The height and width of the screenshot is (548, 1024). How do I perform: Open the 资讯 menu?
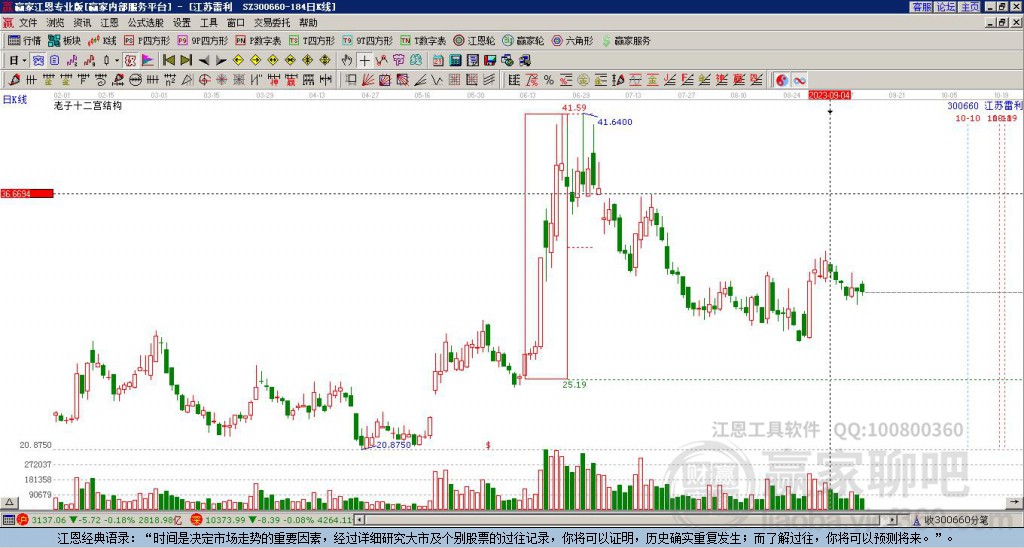[x=82, y=23]
